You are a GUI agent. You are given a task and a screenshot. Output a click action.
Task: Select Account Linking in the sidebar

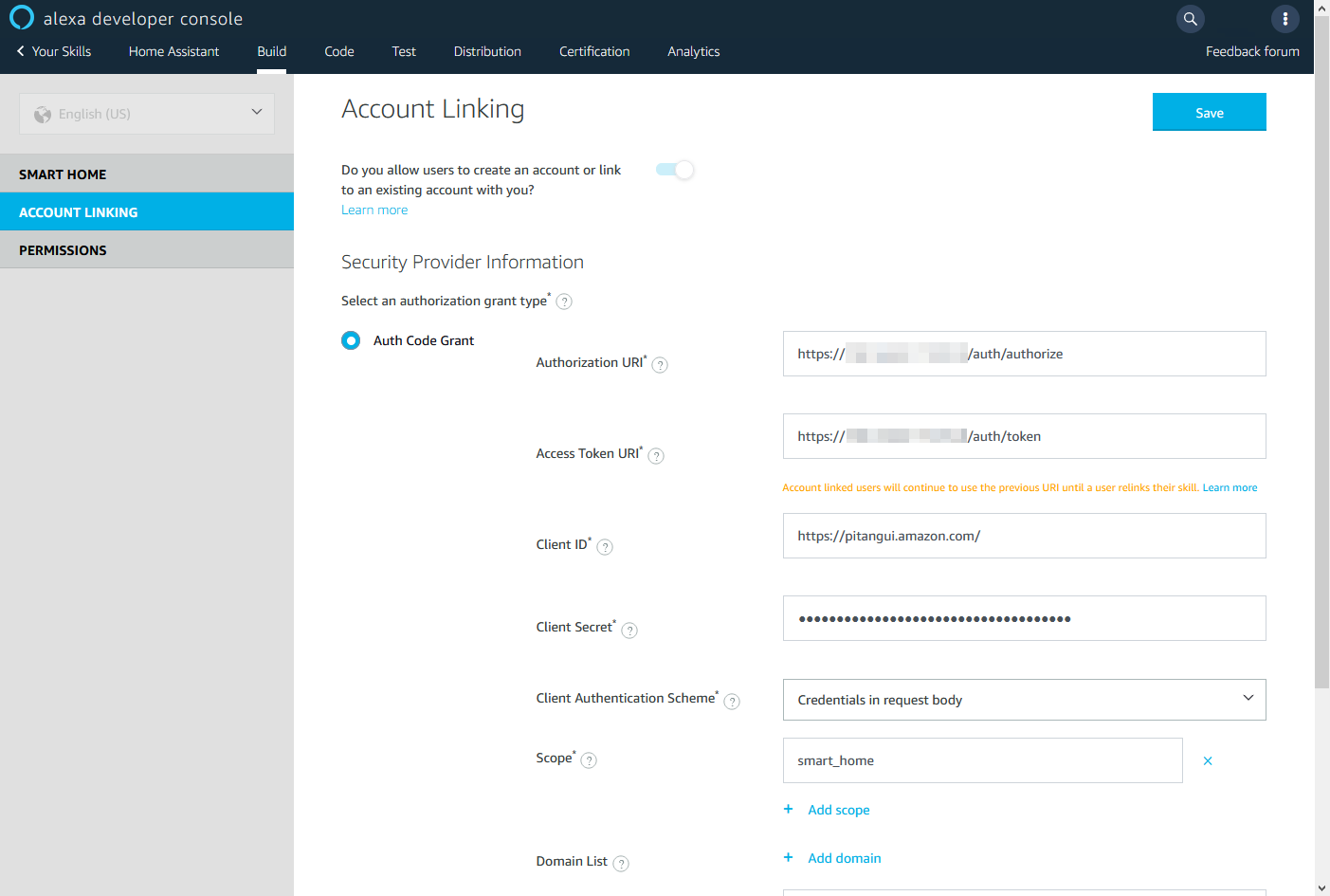pyautogui.click(x=147, y=211)
